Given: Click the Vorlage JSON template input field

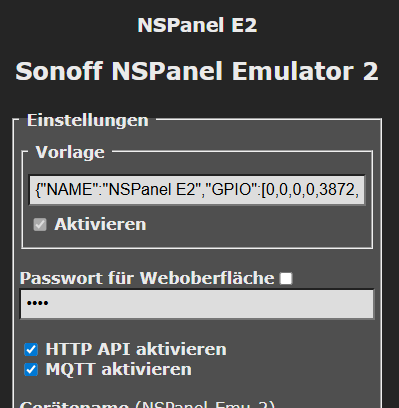Looking at the screenshot, I should point(197,190).
